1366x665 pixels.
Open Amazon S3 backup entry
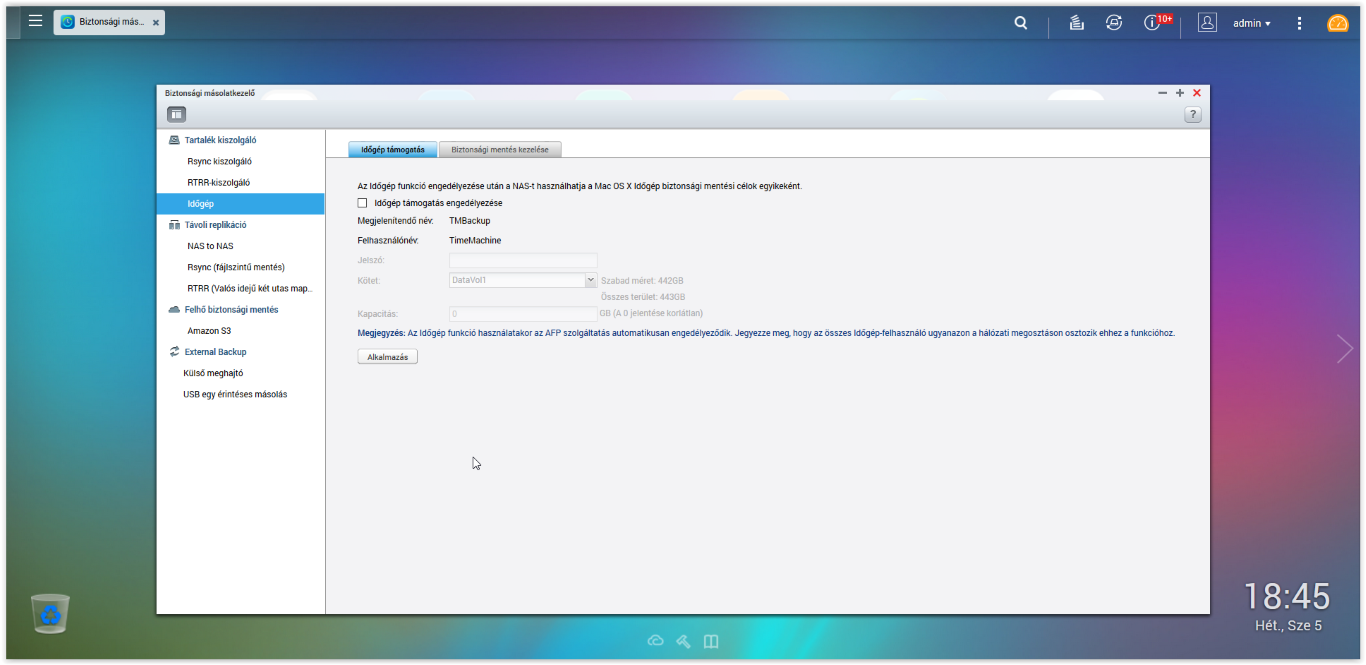click(x=209, y=331)
